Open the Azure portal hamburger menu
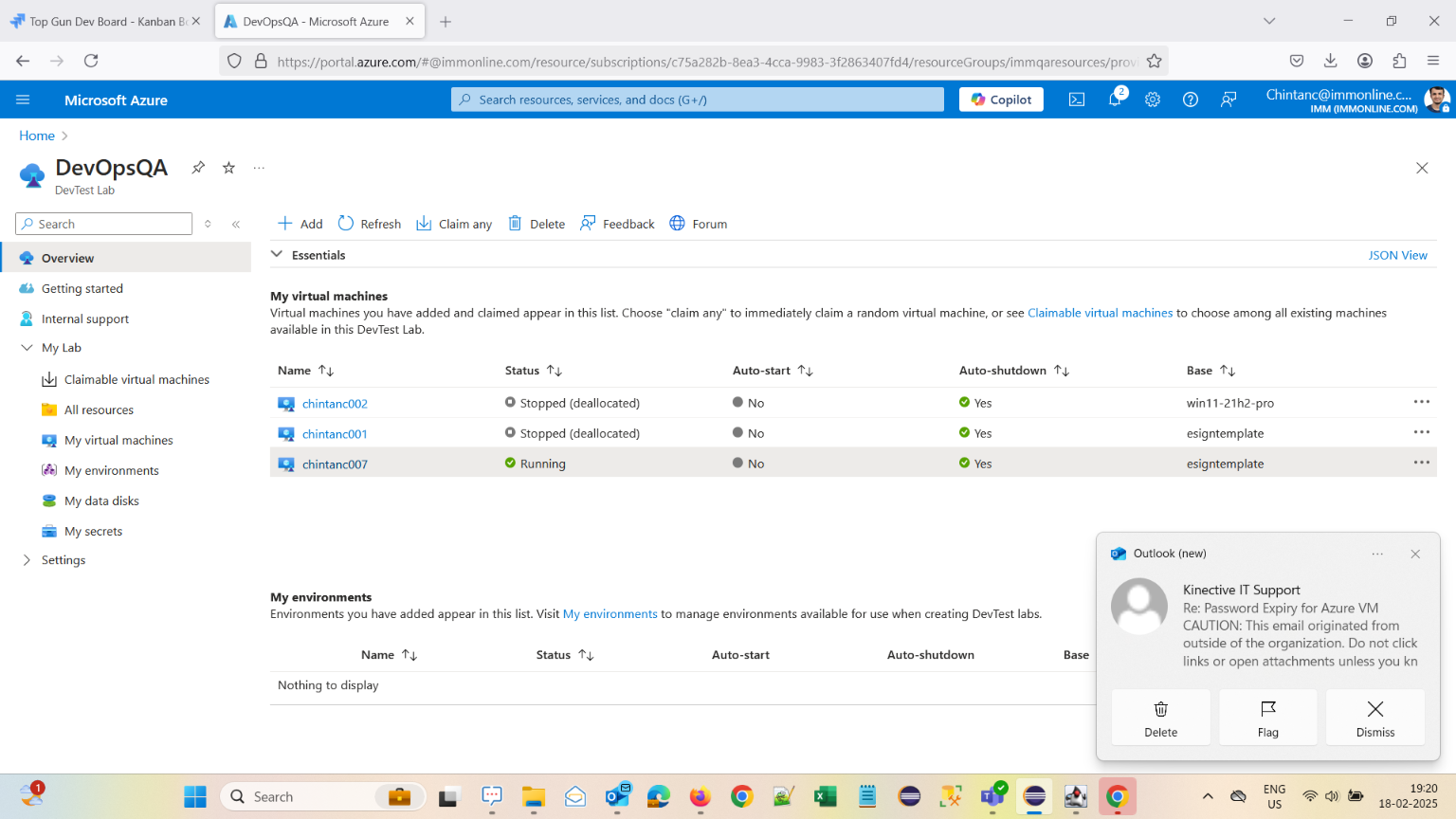The width and height of the screenshot is (1456, 819). tap(23, 100)
